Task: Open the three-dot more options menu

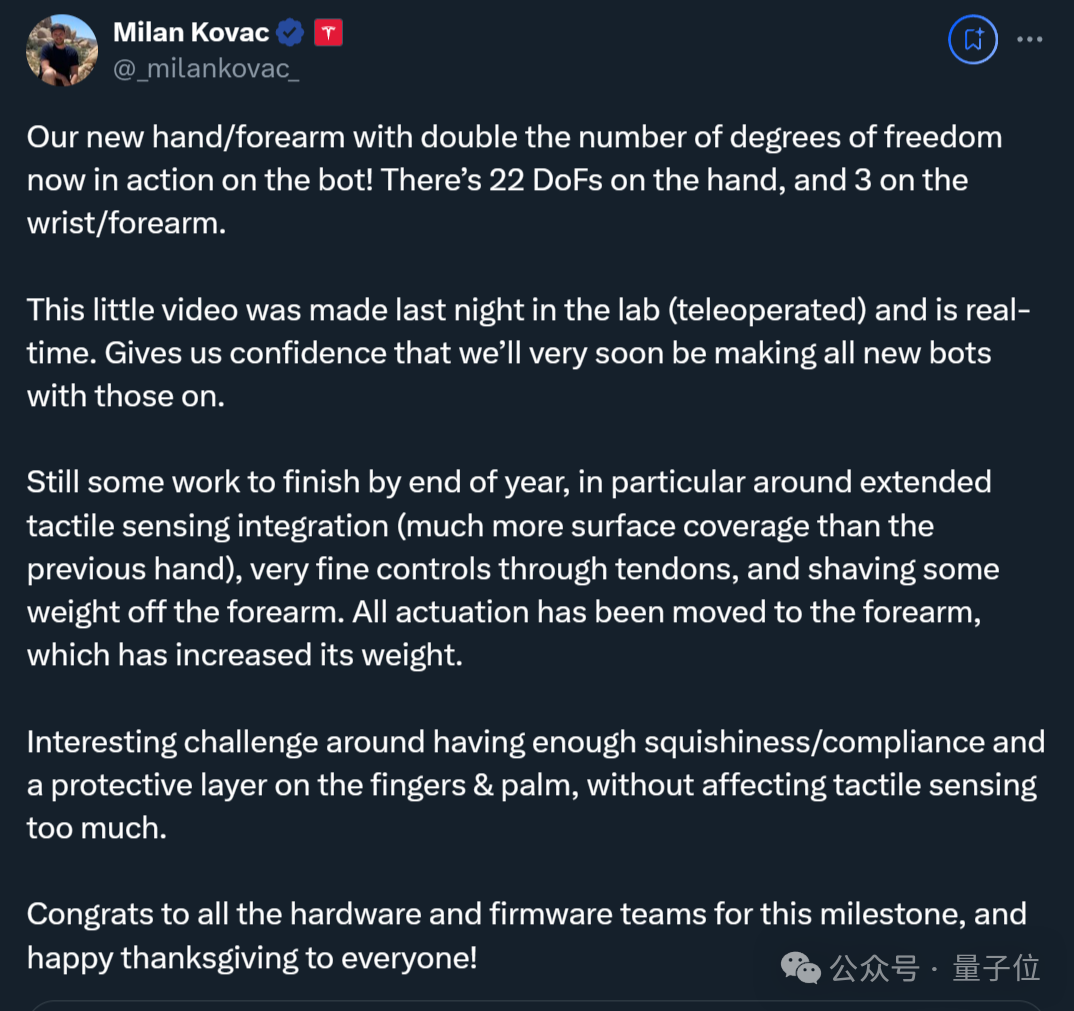Action: 1029,40
